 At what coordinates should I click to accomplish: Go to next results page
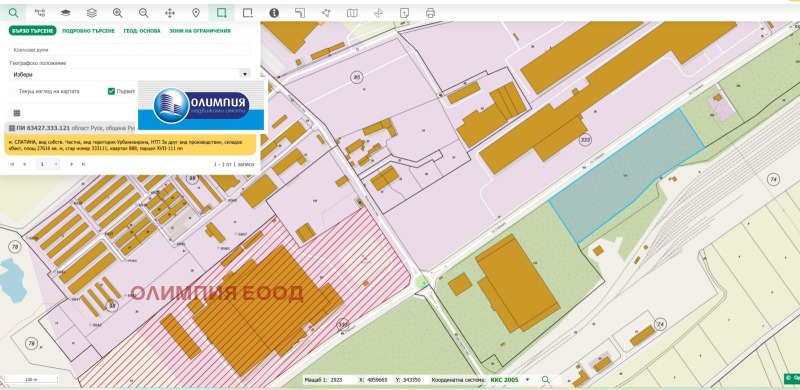71,164
